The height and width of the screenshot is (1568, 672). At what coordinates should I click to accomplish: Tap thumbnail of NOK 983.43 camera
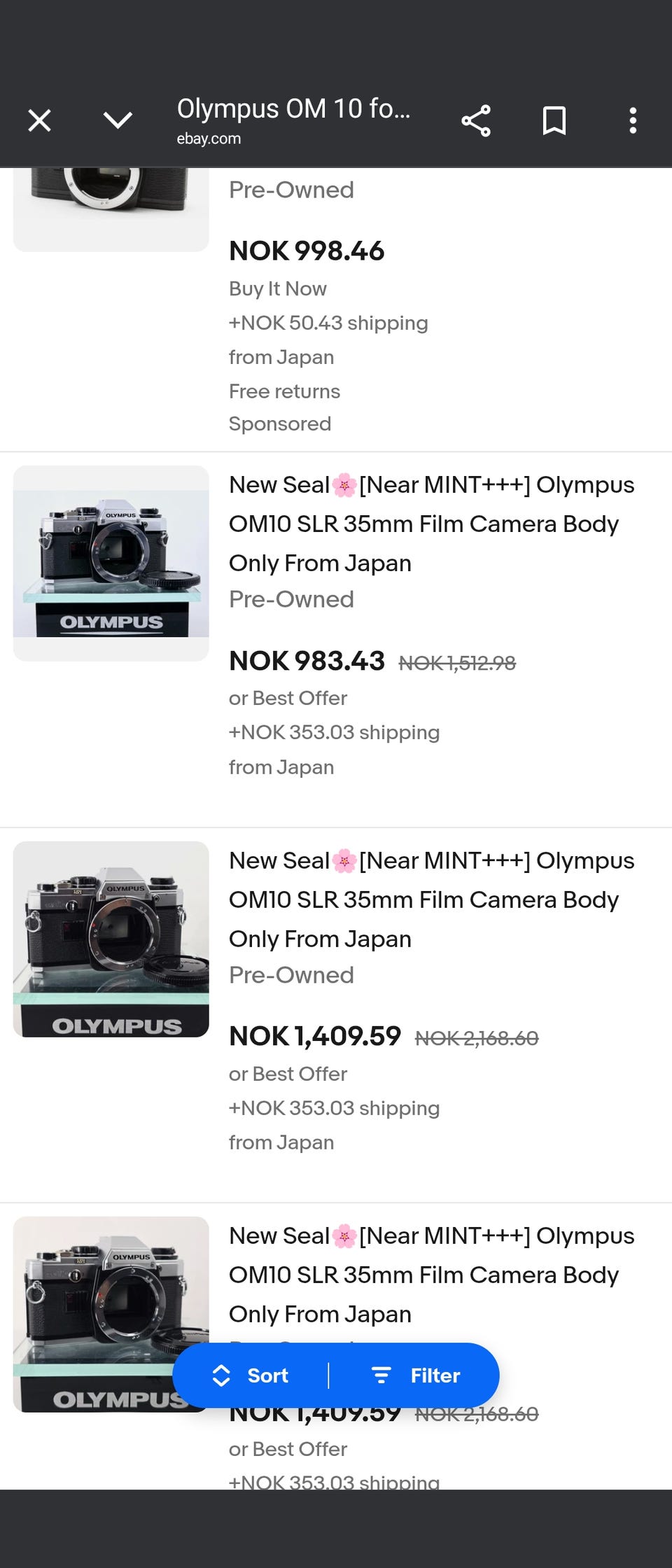(x=111, y=563)
